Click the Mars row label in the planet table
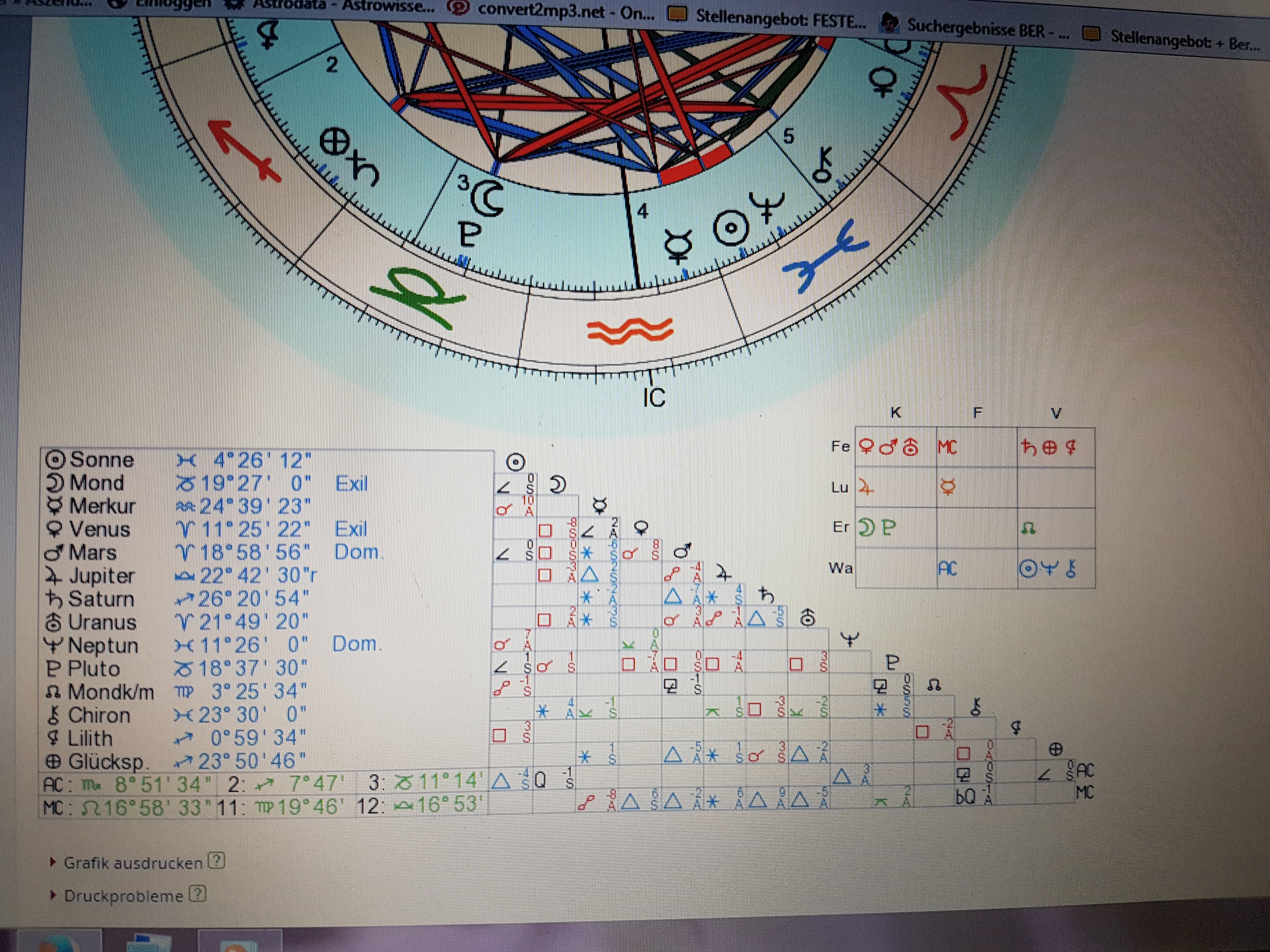Viewport: 1270px width, 952px height. coord(92,552)
